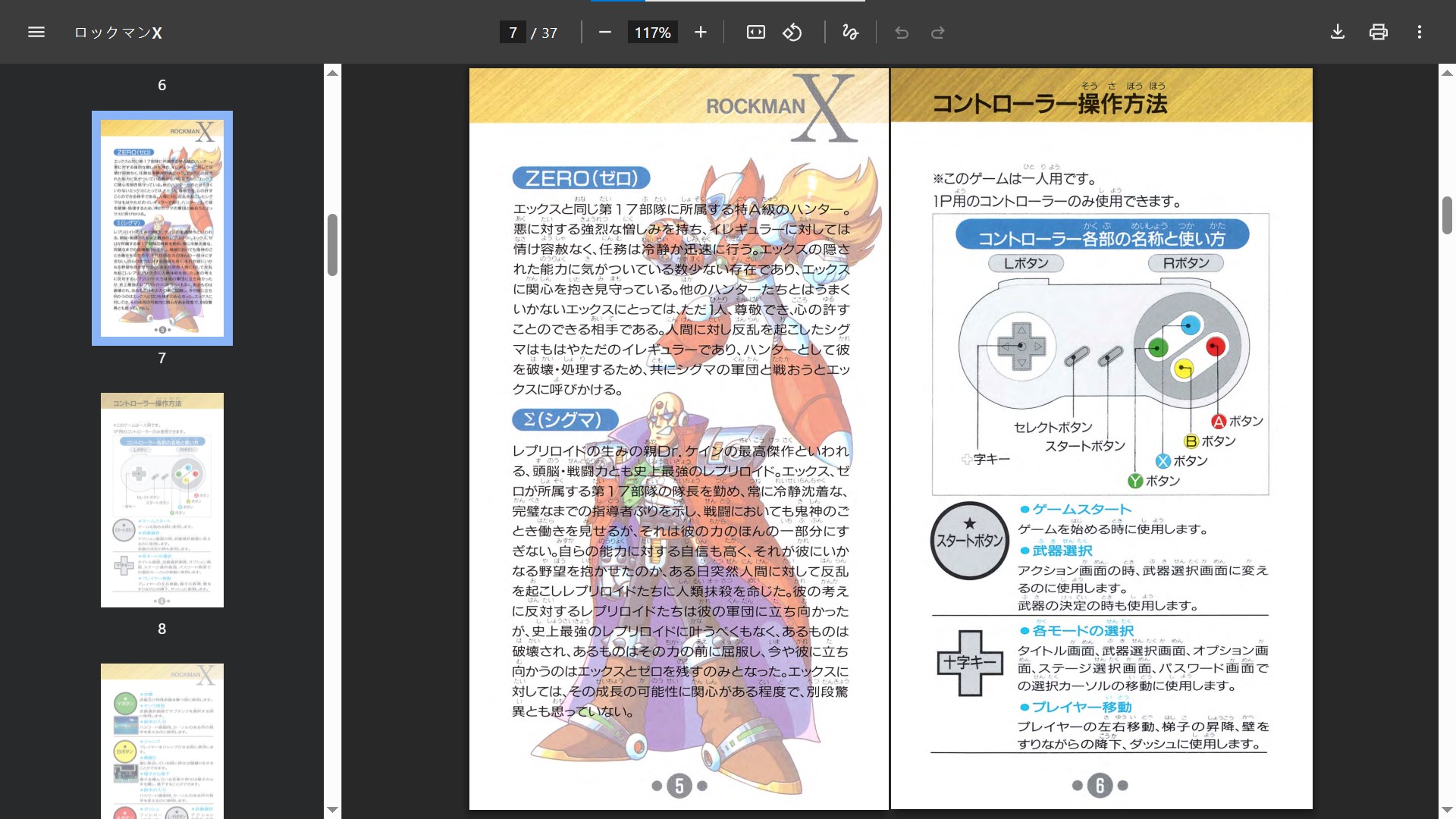
Task: Click the Xボタン label in the diagram
Action: click(x=1182, y=461)
